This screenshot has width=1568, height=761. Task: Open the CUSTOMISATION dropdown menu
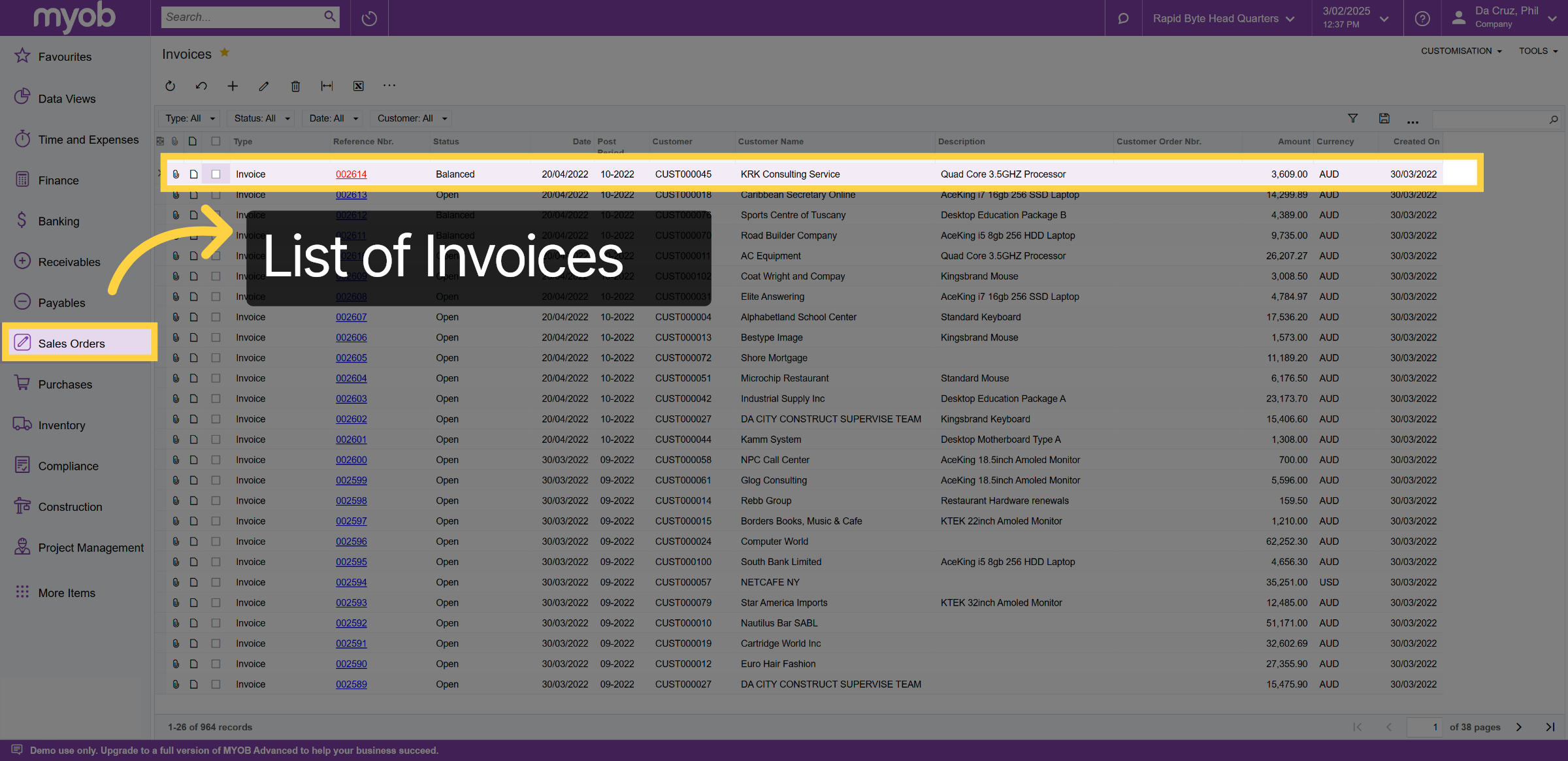(1462, 51)
